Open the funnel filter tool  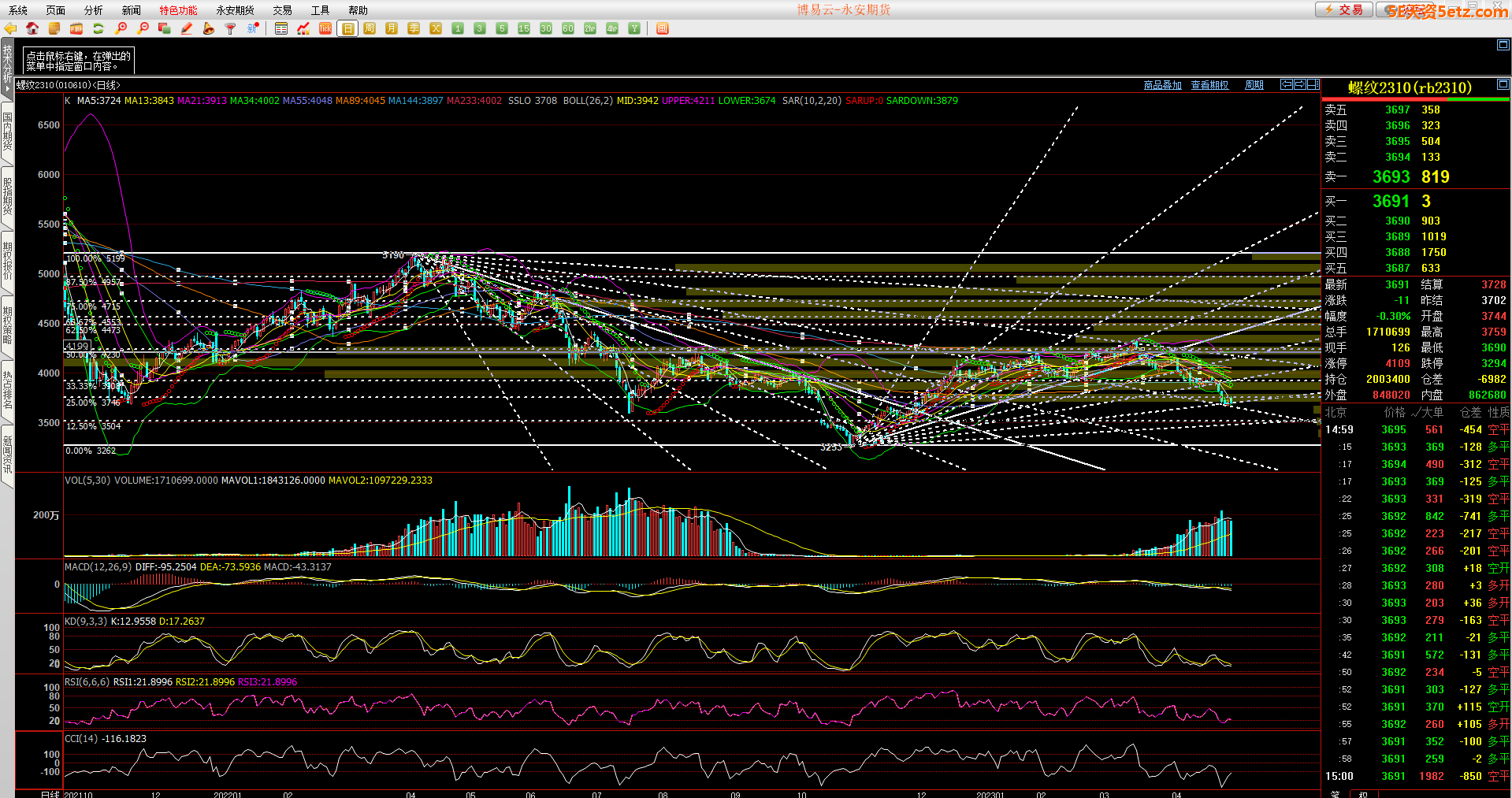231,28
